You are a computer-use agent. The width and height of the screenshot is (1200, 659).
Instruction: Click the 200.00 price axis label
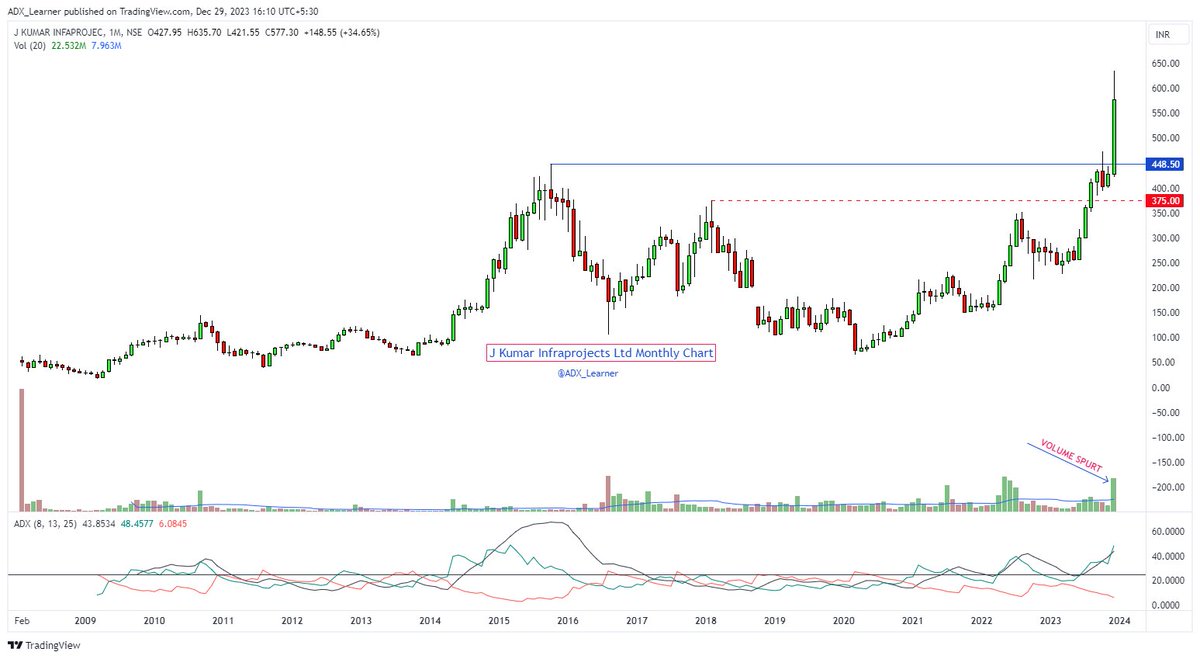click(x=1166, y=288)
